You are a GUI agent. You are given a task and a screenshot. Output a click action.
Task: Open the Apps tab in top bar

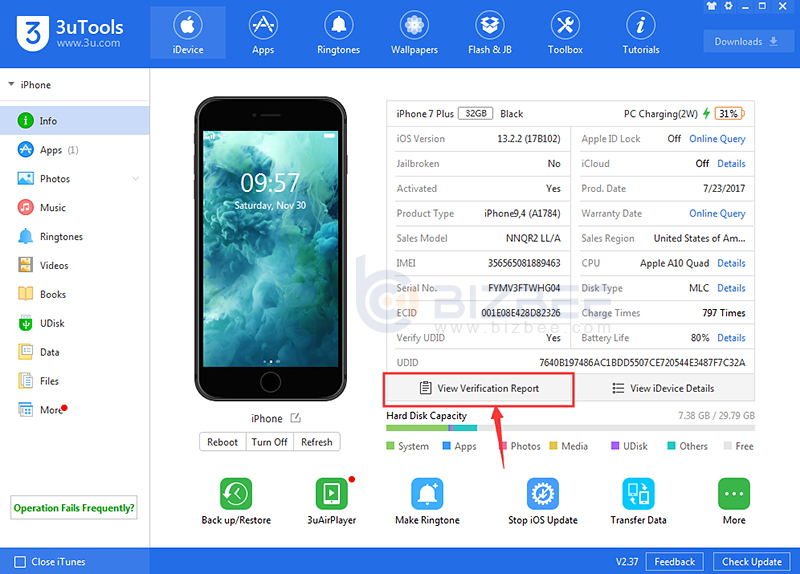[x=263, y=33]
